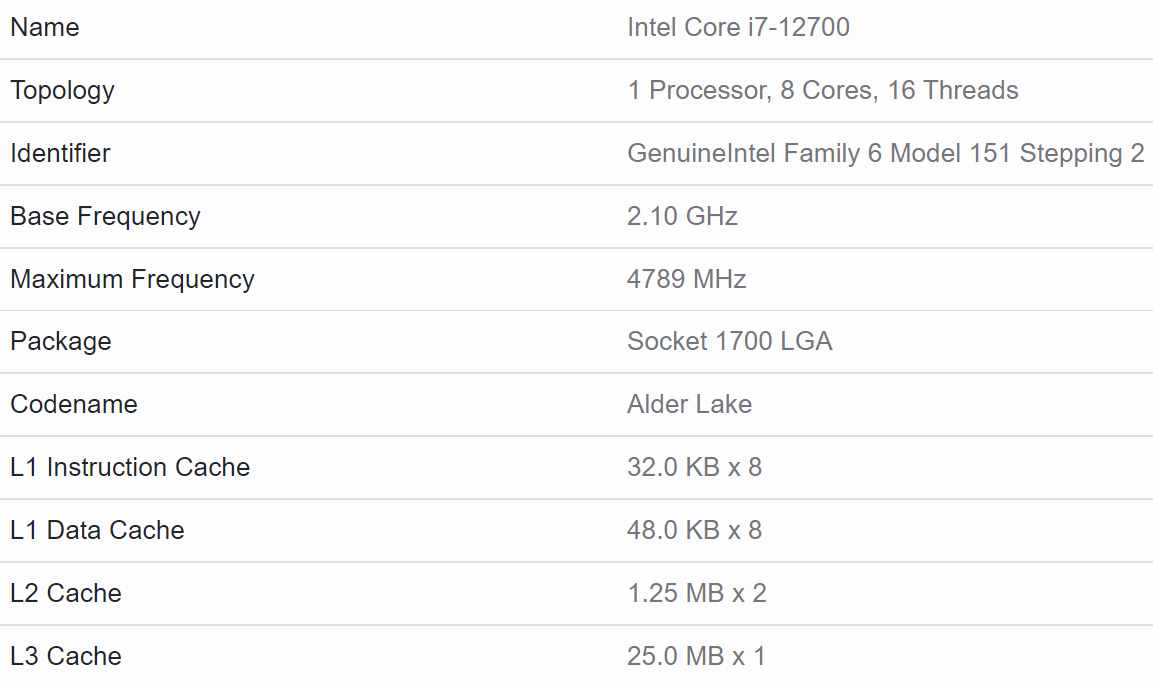
Task: Click the 1 Processor, 8 Cores, 16 Threads text
Action: (822, 90)
